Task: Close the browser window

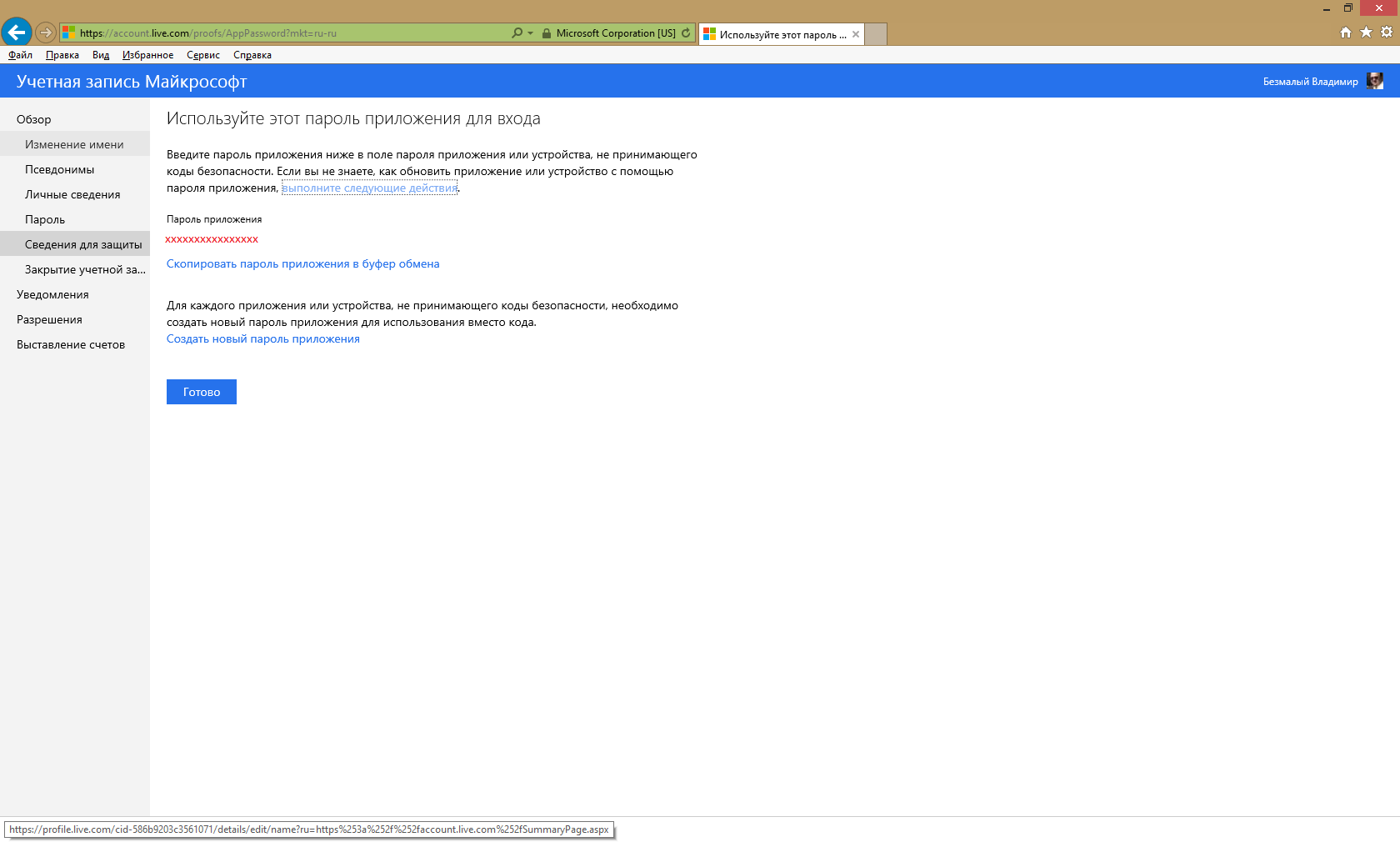Action: [x=1379, y=8]
